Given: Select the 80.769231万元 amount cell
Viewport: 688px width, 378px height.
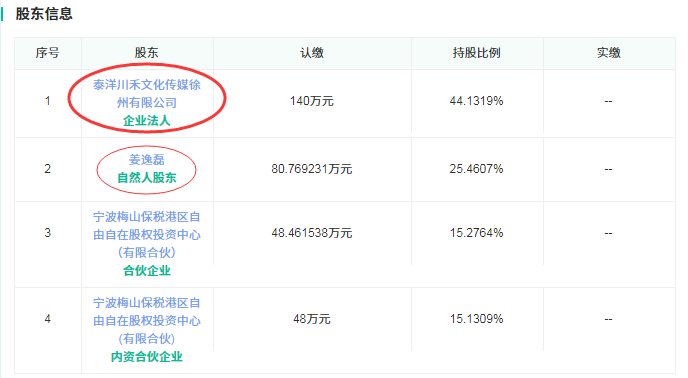Looking at the screenshot, I should tap(312, 169).
